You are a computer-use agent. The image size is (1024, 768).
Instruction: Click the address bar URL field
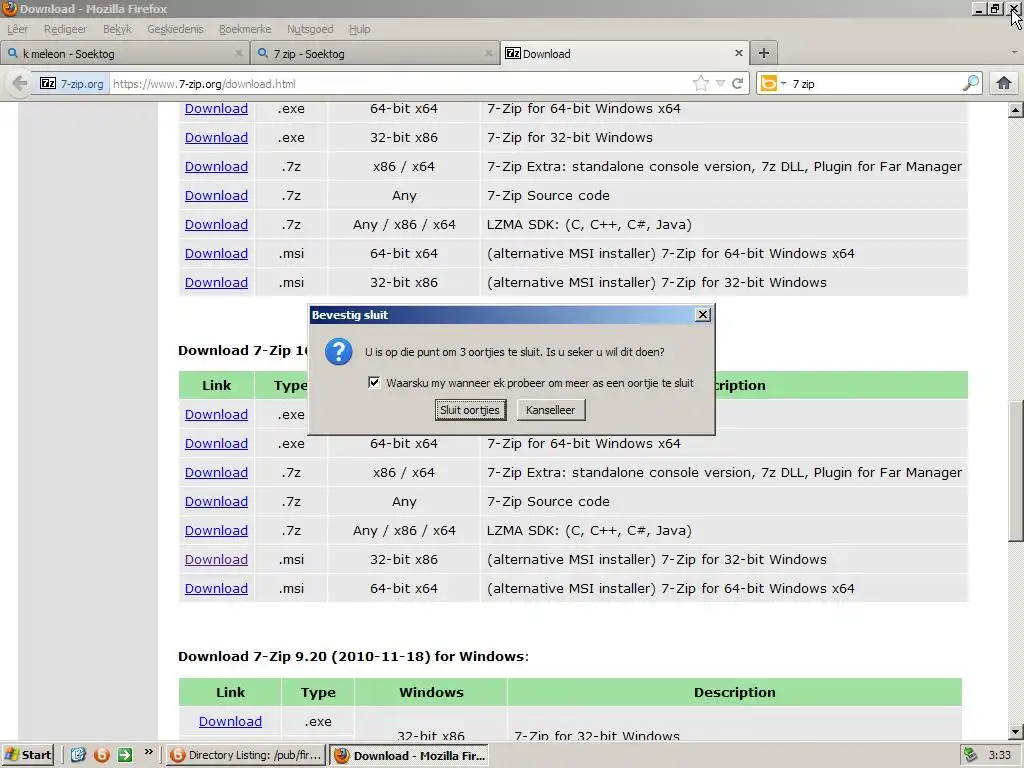[x=398, y=84]
